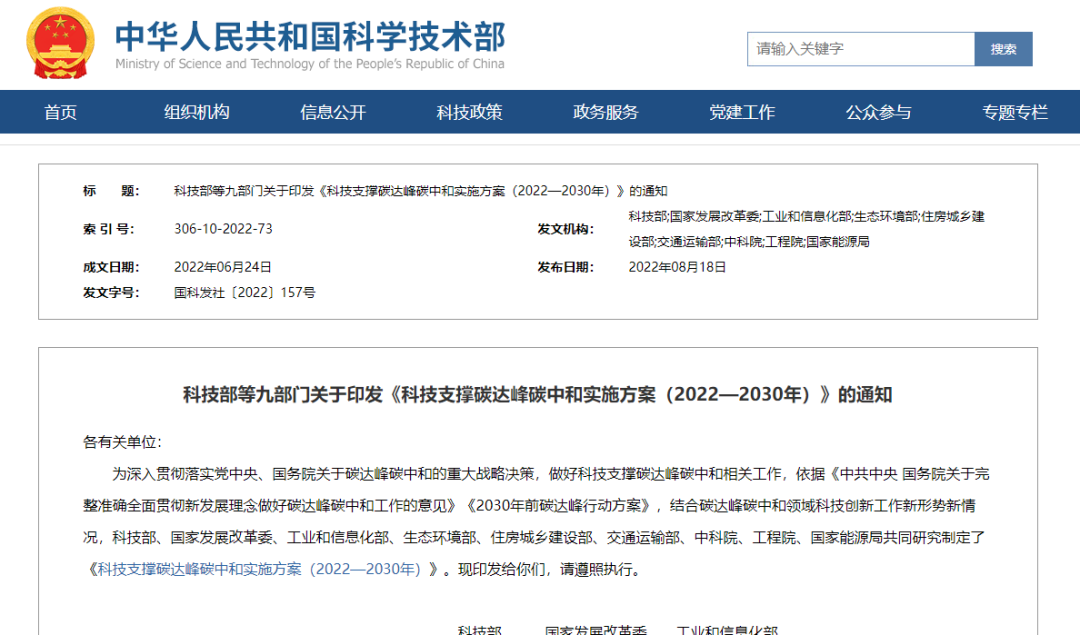Click the index number 306-10-2022-73
This screenshot has width=1080, height=635.
click(223, 229)
